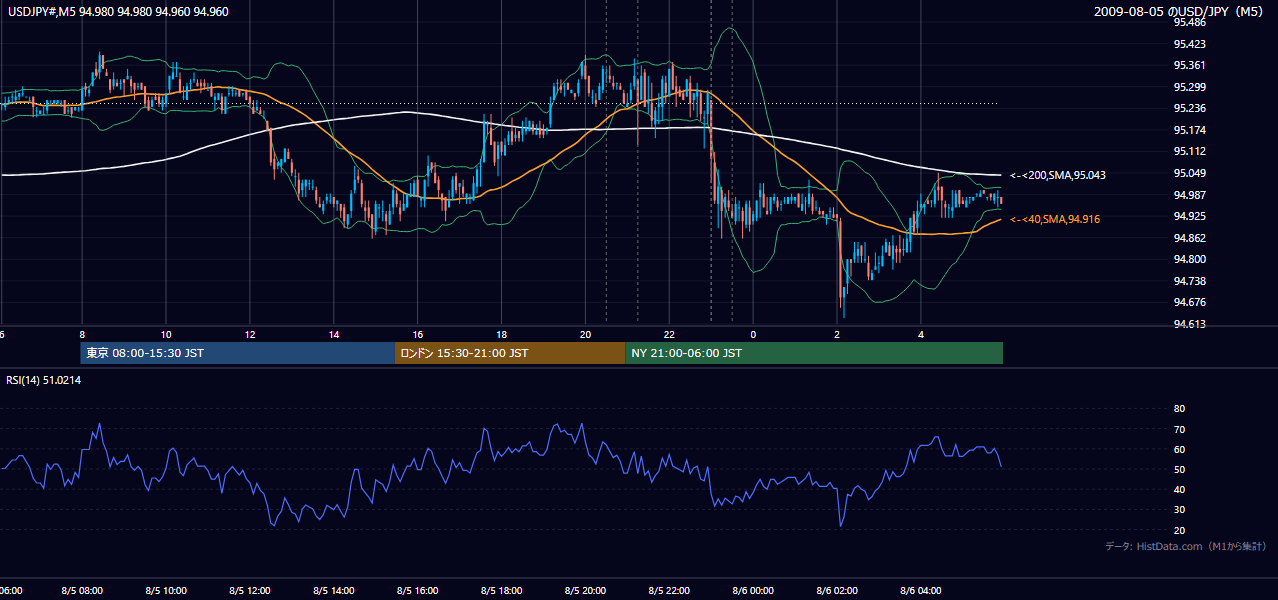This screenshot has width=1278, height=600.
Task: Click the London 15:30-21:00 JST session bar
Action: (510, 353)
